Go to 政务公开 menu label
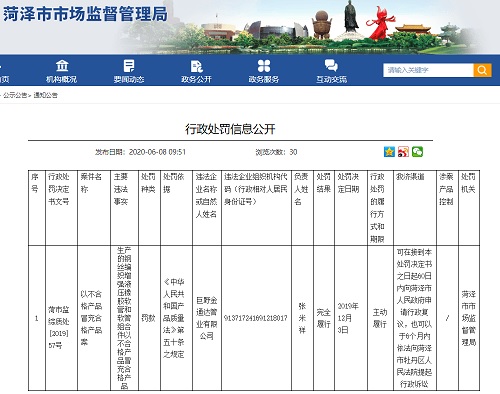Screen dimensions: 500x394 [196, 79]
